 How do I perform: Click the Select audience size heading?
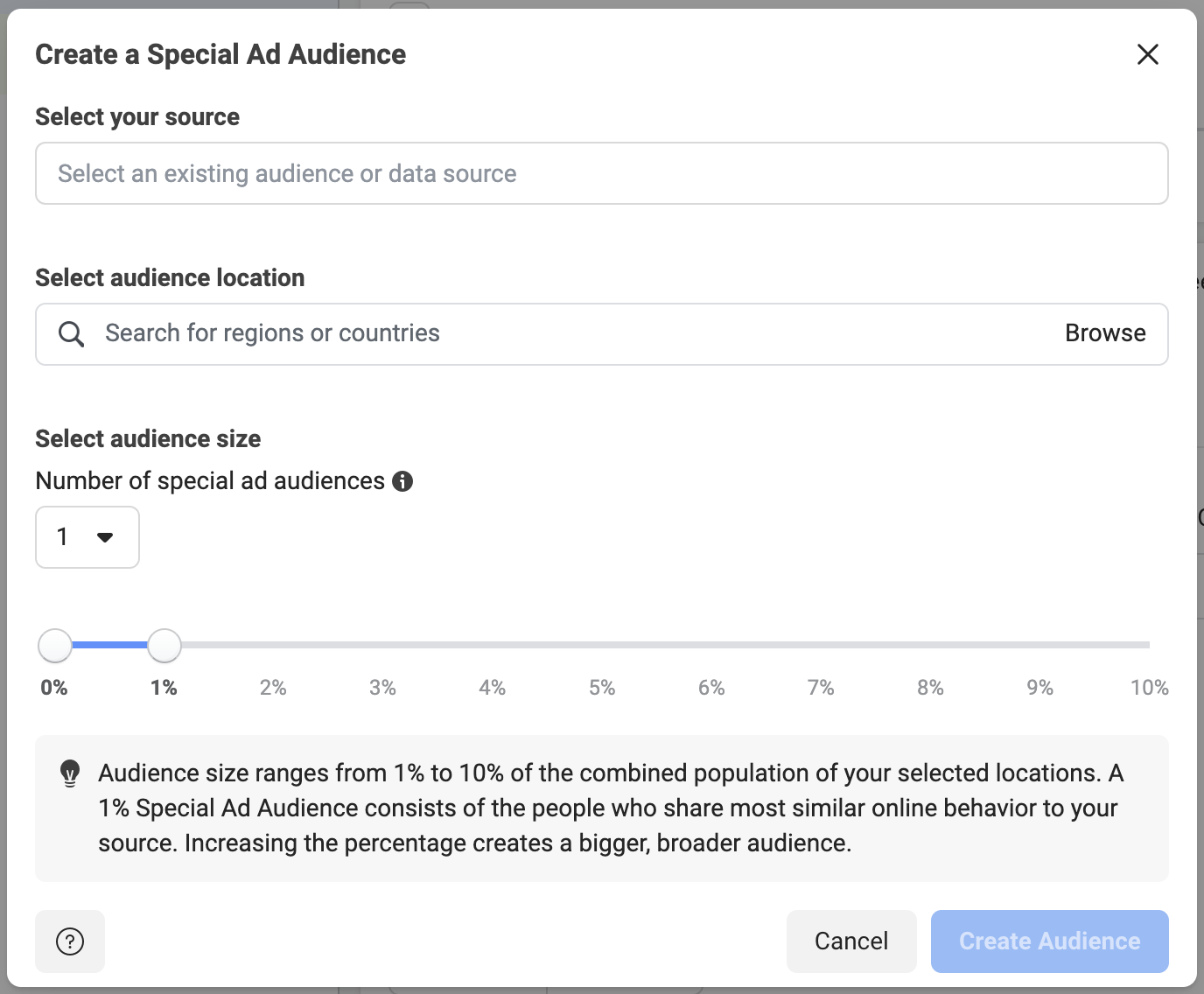[x=148, y=438]
